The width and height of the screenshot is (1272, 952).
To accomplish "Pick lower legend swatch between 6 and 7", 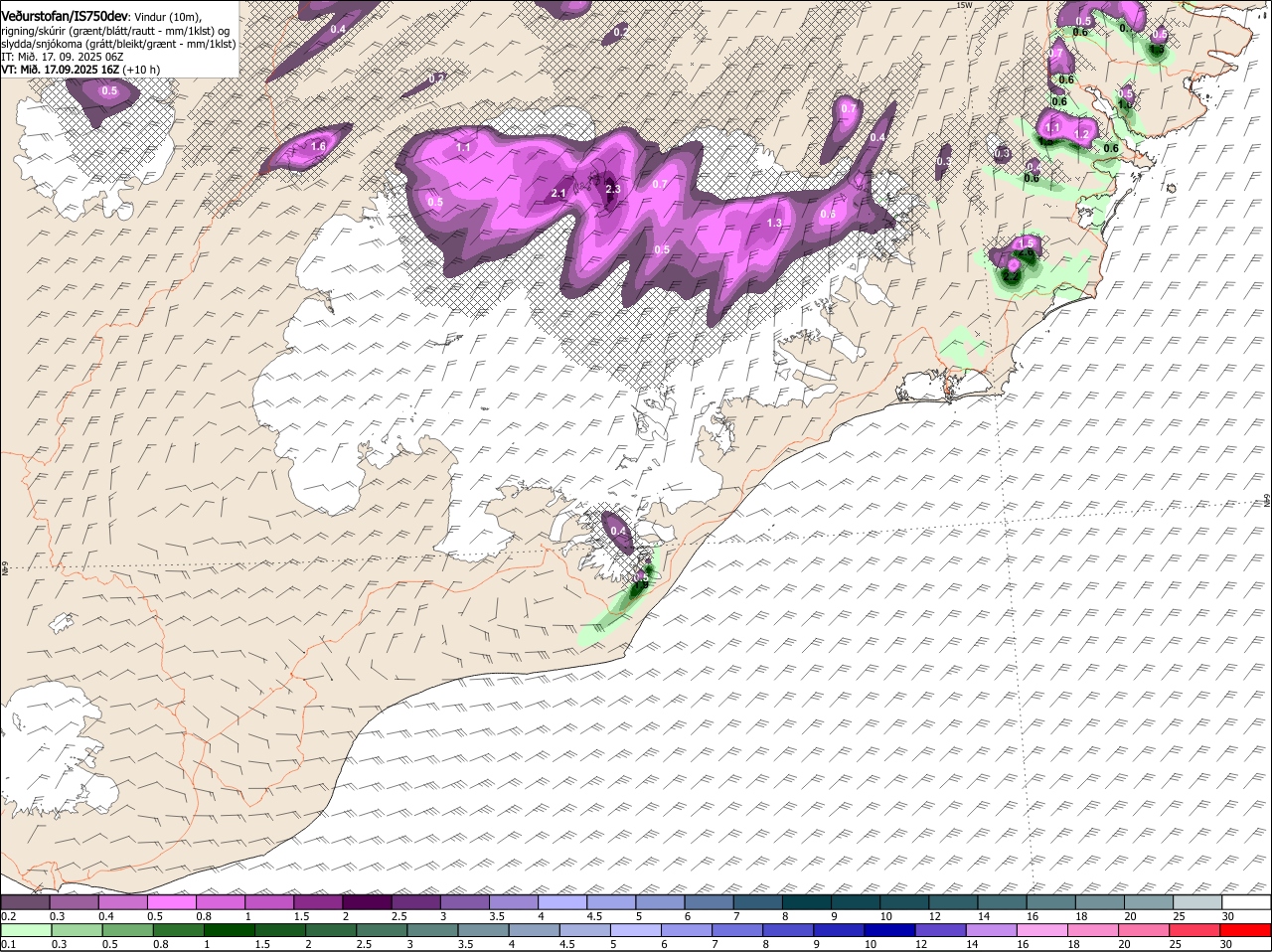I will click(x=688, y=930).
